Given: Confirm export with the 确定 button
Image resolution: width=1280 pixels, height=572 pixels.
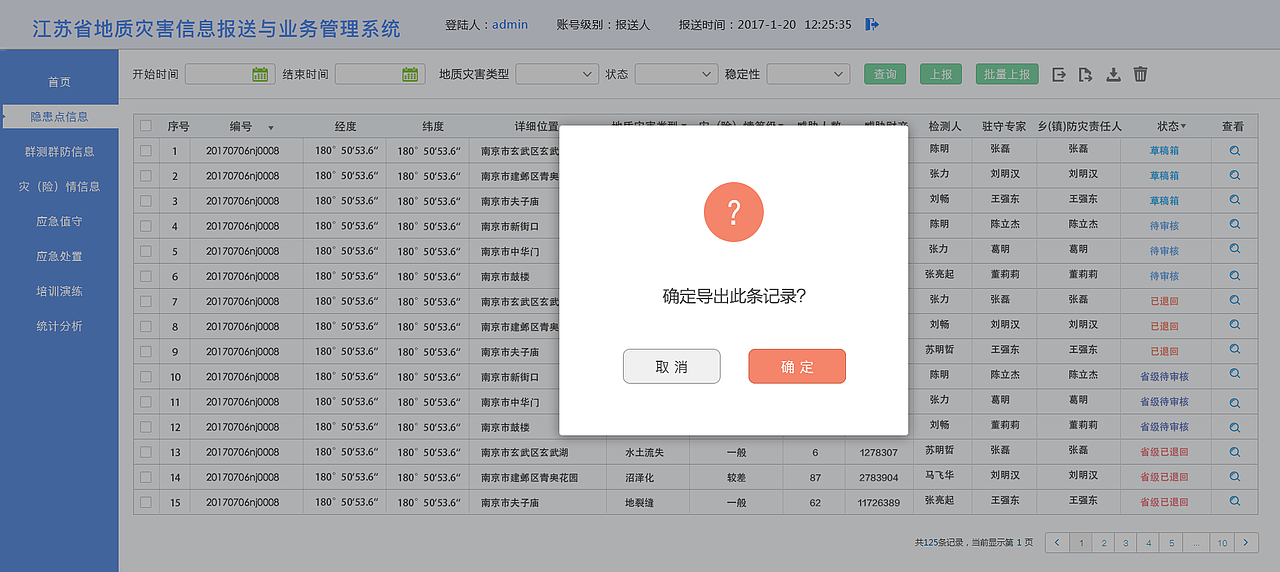Looking at the screenshot, I should click(797, 366).
